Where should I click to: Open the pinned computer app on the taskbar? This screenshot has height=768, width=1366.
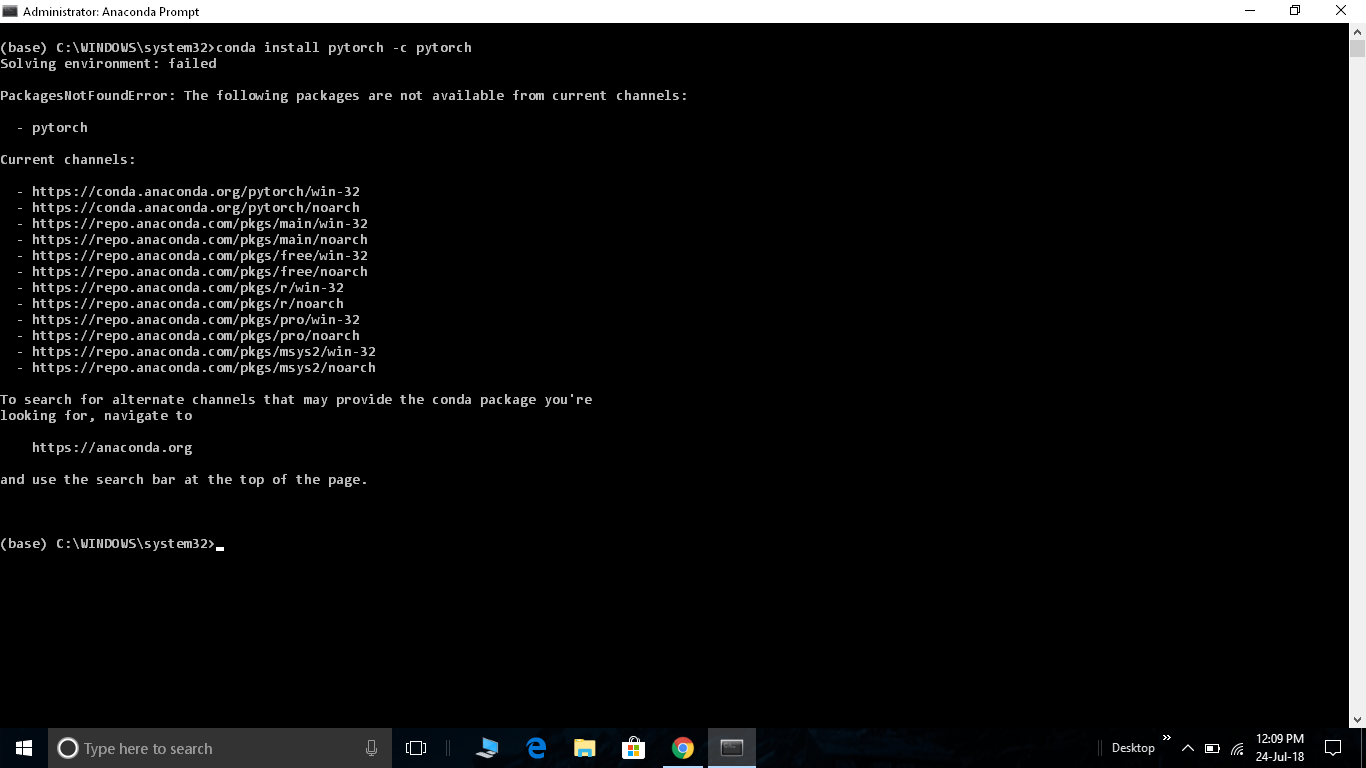488,748
